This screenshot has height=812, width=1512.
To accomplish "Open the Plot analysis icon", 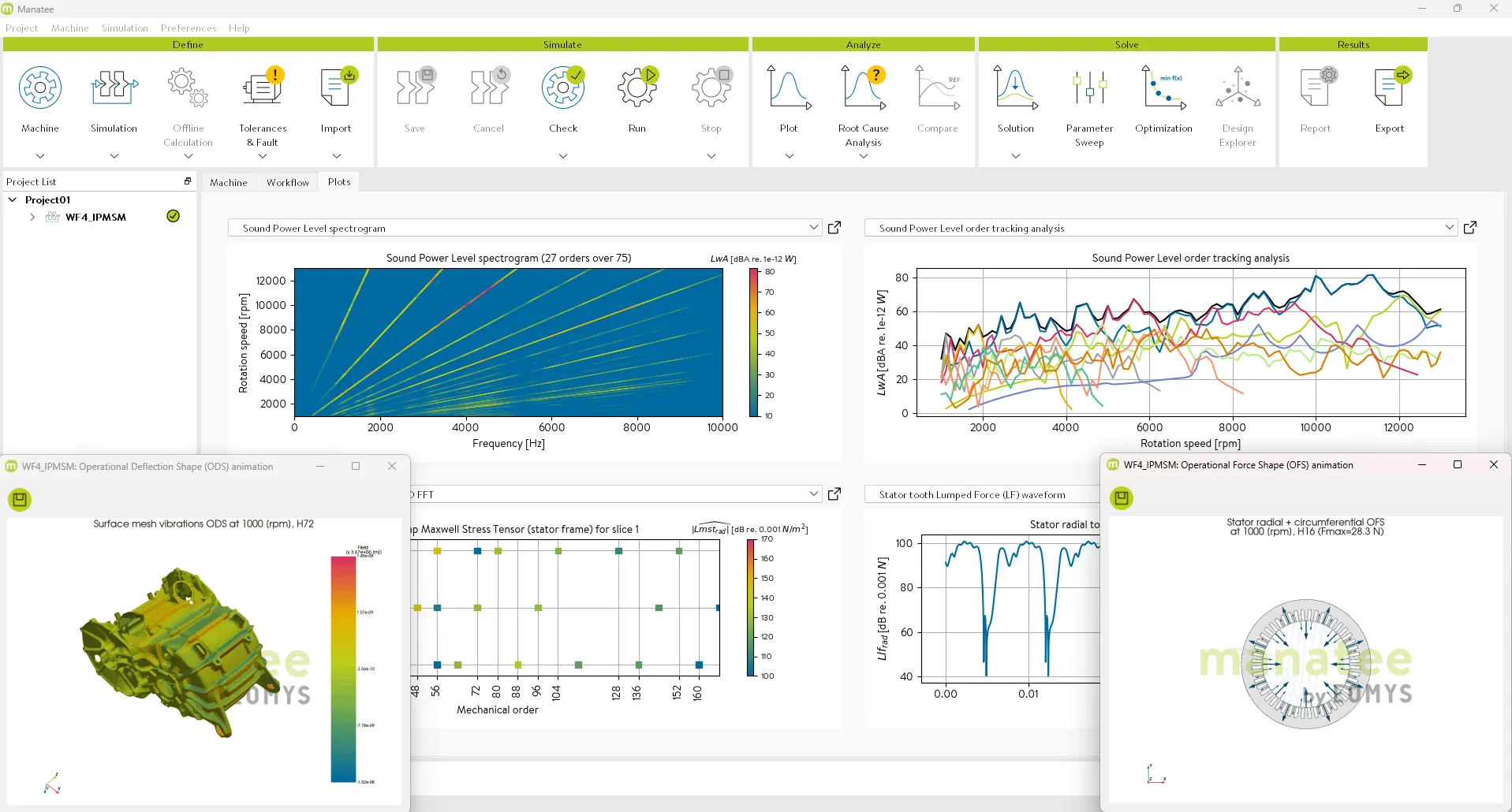I will coord(789,88).
